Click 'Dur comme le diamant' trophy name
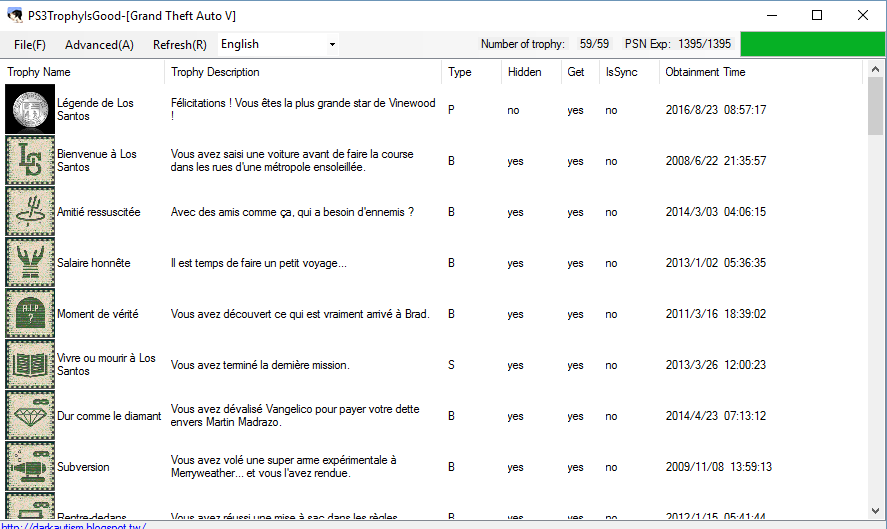The height and width of the screenshot is (529, 887). click(109, 416)
